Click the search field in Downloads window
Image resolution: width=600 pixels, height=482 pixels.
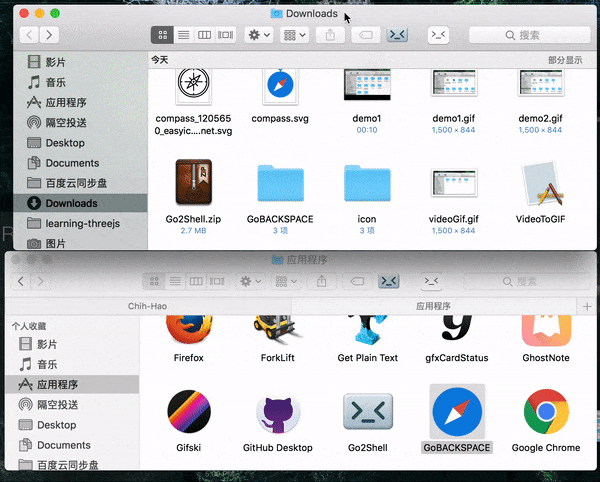530,35
